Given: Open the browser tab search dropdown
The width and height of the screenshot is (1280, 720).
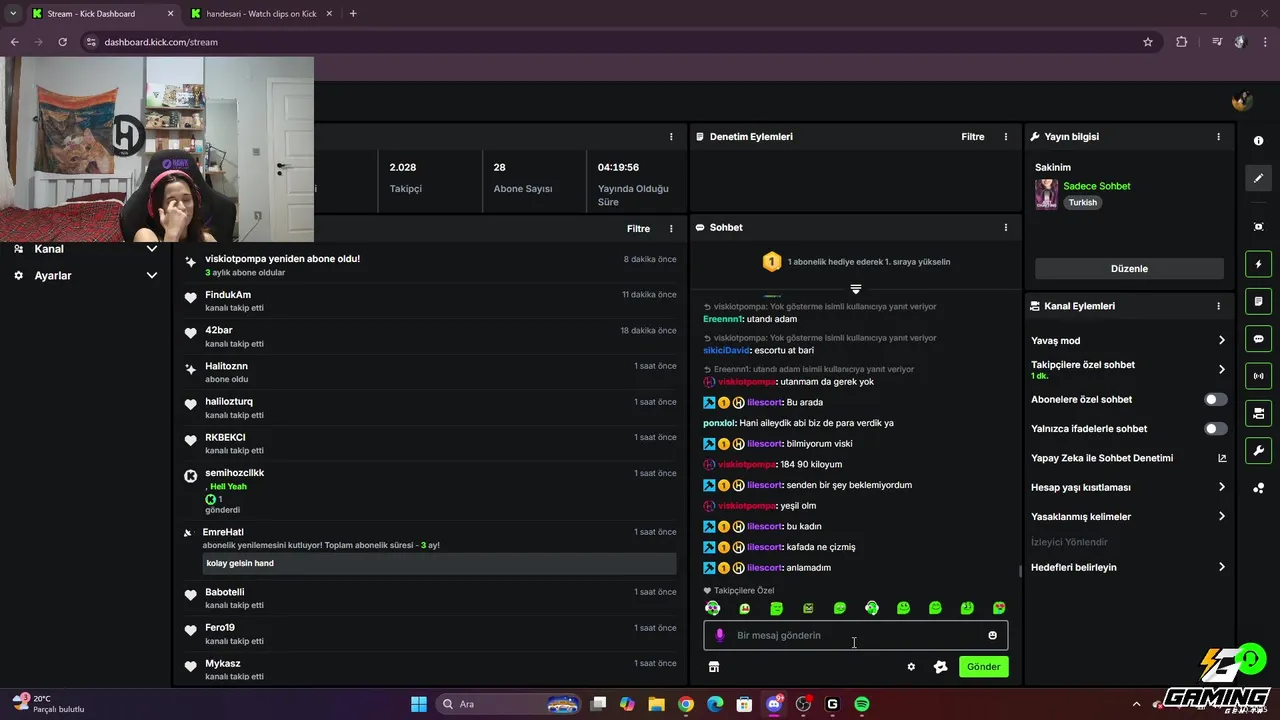Looking at the screenshot, I should 13,14.
